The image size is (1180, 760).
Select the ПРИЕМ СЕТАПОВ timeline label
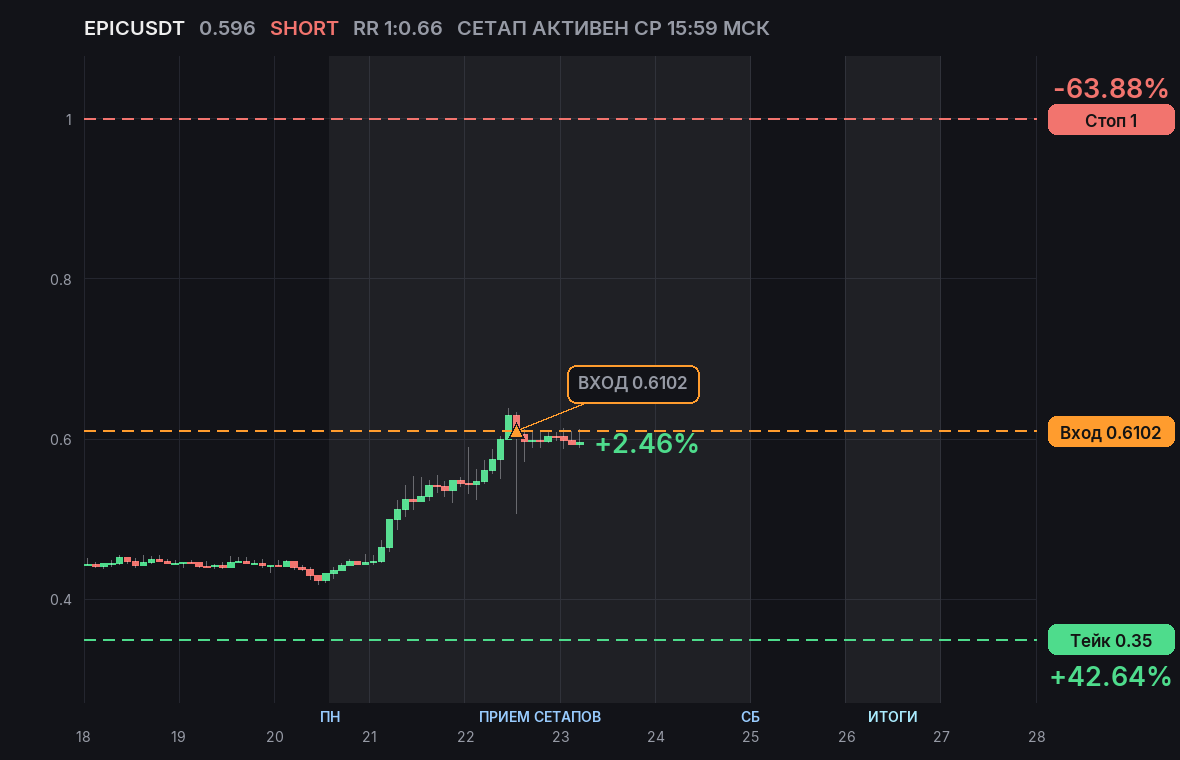coord(540,716)
